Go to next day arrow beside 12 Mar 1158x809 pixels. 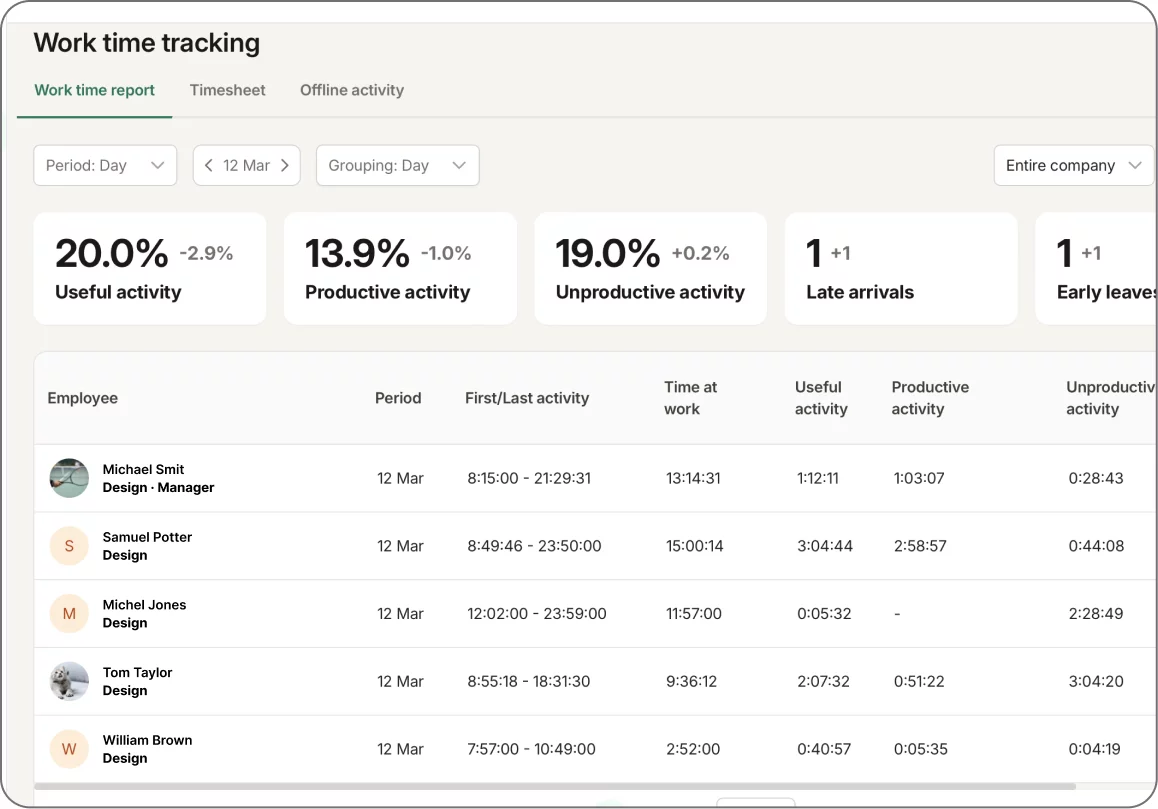pyautogui.click(x=285, y=165)
